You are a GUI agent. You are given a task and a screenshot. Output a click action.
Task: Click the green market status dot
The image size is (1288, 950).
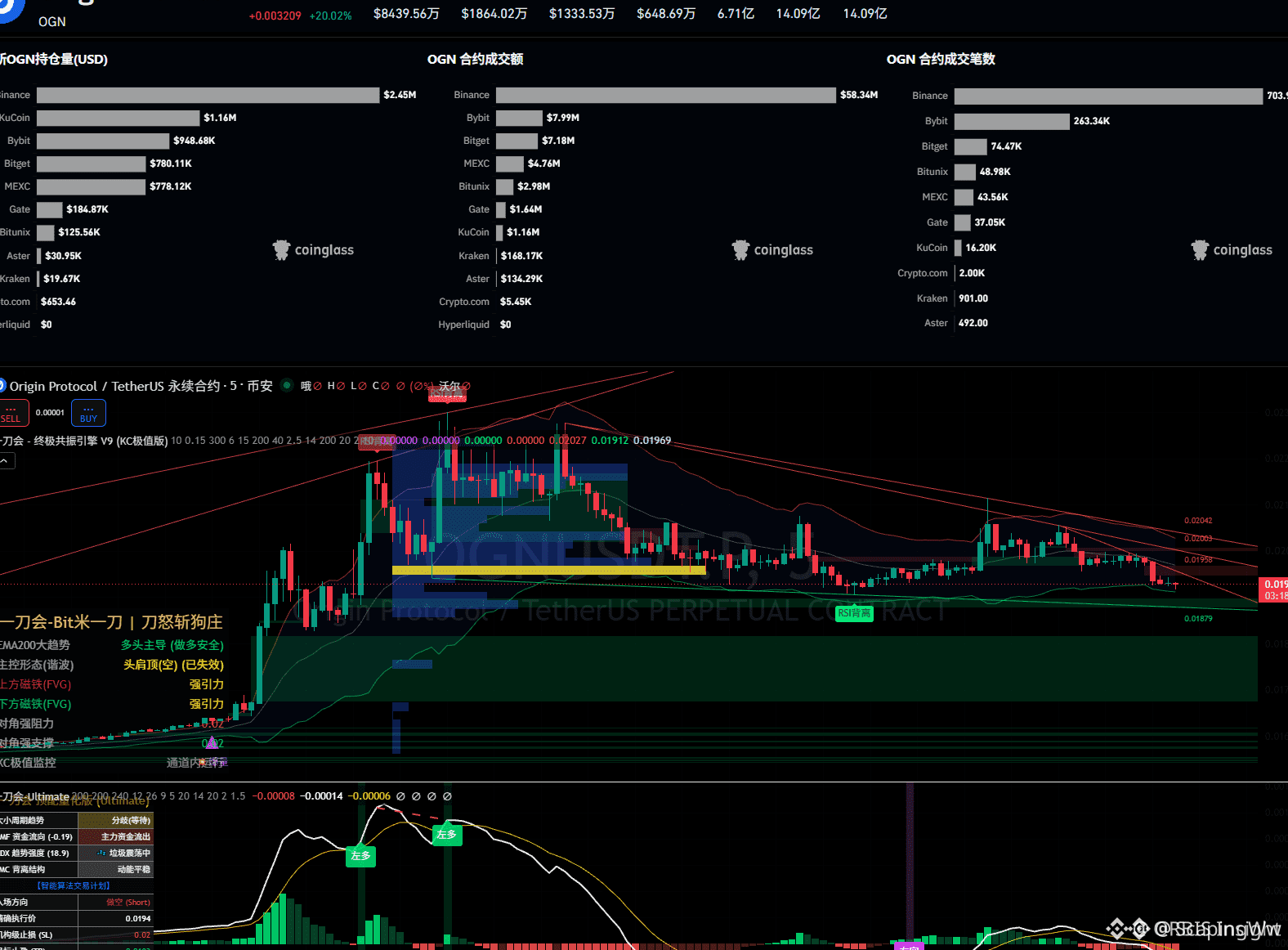[x=287, y=385]
